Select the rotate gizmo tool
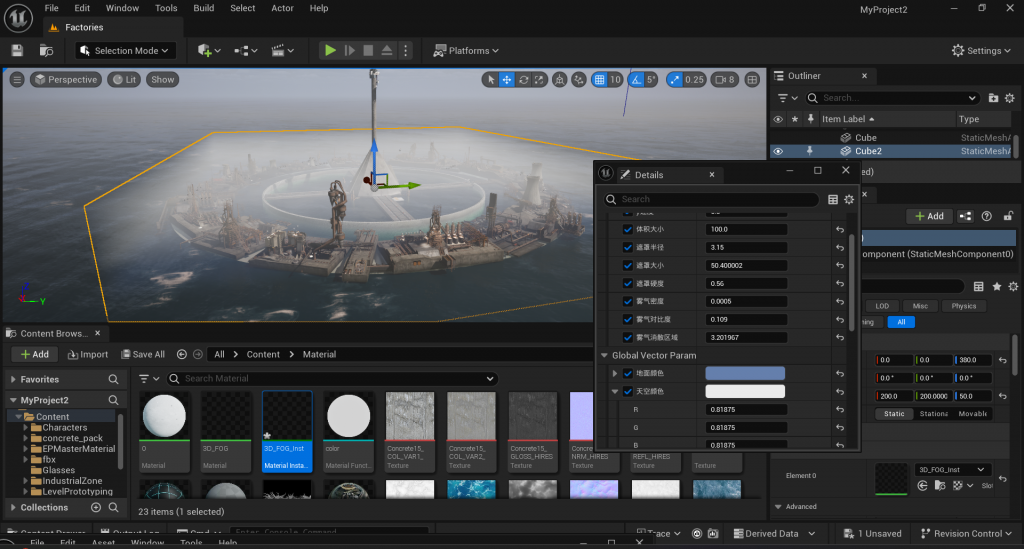Viewport: 1024px width, 549px height. pos(524,80)
